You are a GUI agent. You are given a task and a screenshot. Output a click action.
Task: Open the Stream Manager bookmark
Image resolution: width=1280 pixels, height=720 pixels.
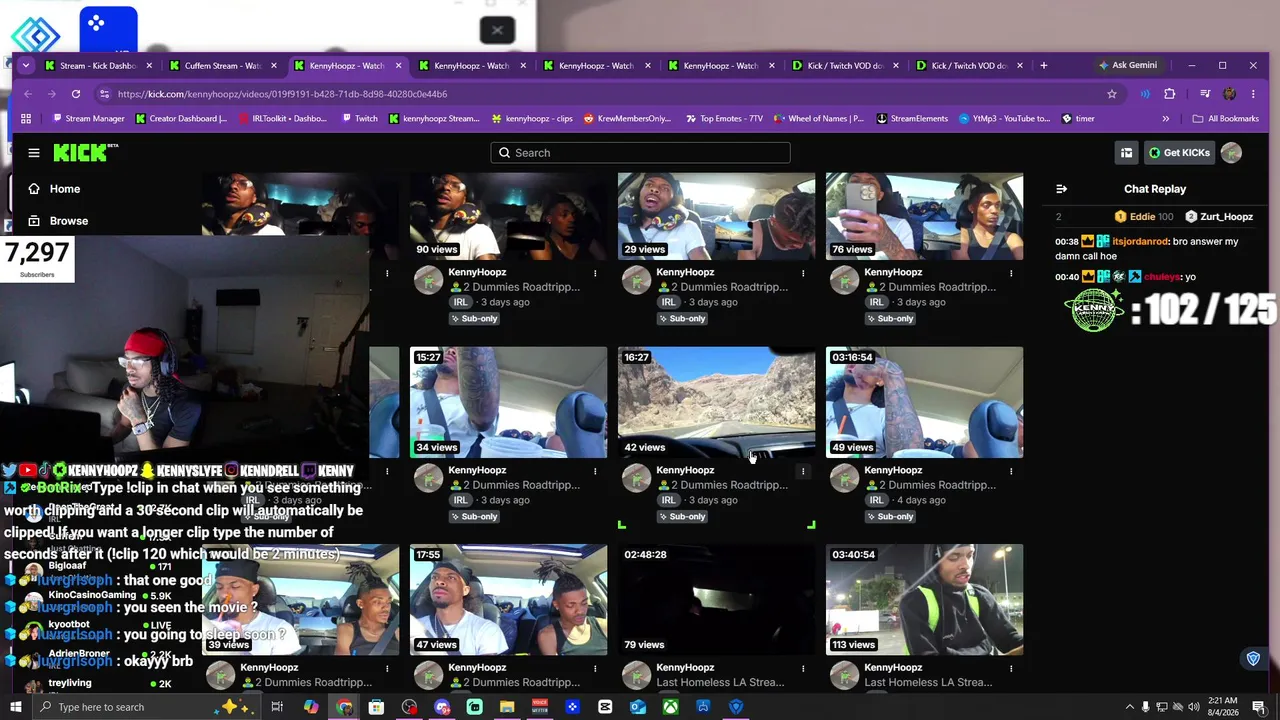(86, 118)
